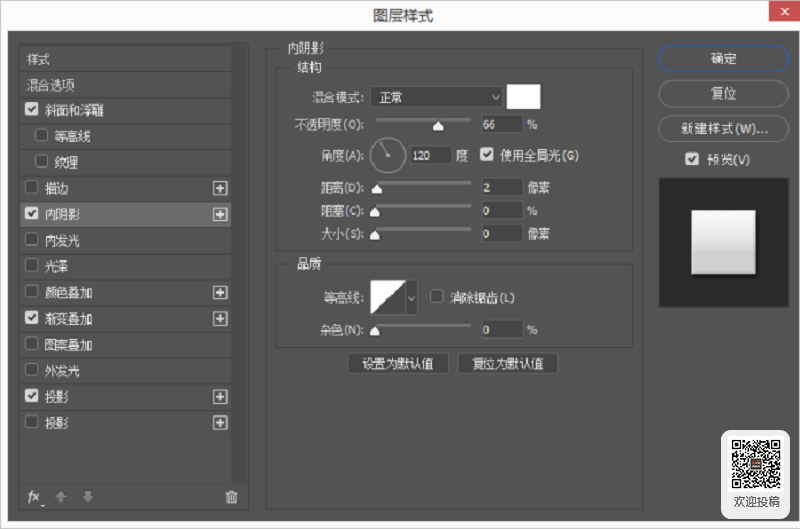Enable 消除锯齿(L) checkbox
Viewport: 800px width, 529px height.
[x=437, y=296]
